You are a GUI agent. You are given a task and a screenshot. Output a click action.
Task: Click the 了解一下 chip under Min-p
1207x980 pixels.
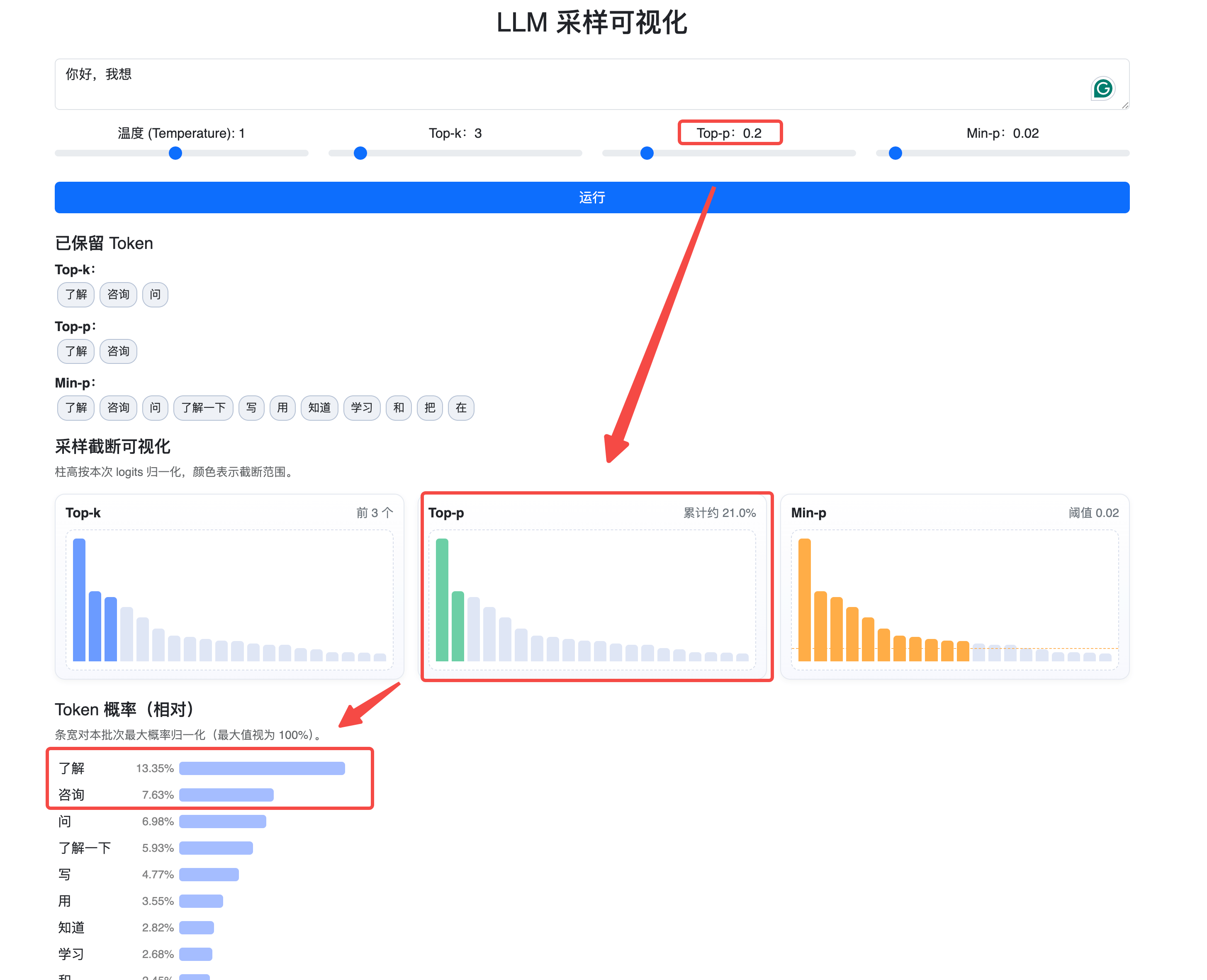pos(203,407)
